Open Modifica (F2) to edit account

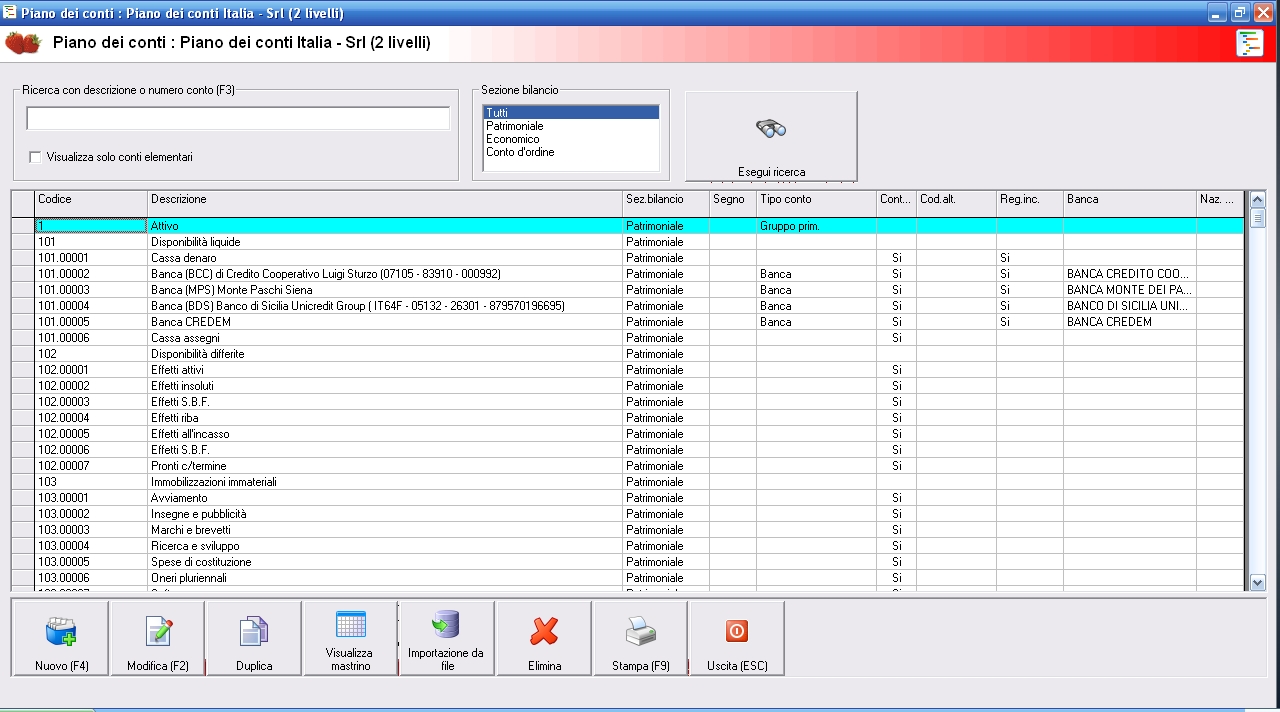[158, 638]
